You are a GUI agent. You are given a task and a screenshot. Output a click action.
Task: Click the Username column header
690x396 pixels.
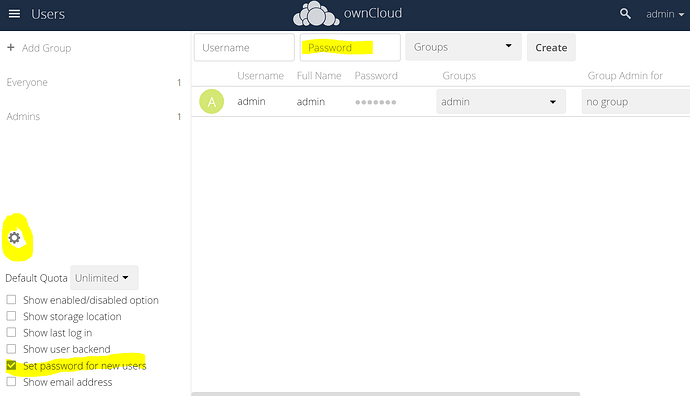tap(261, 76)
